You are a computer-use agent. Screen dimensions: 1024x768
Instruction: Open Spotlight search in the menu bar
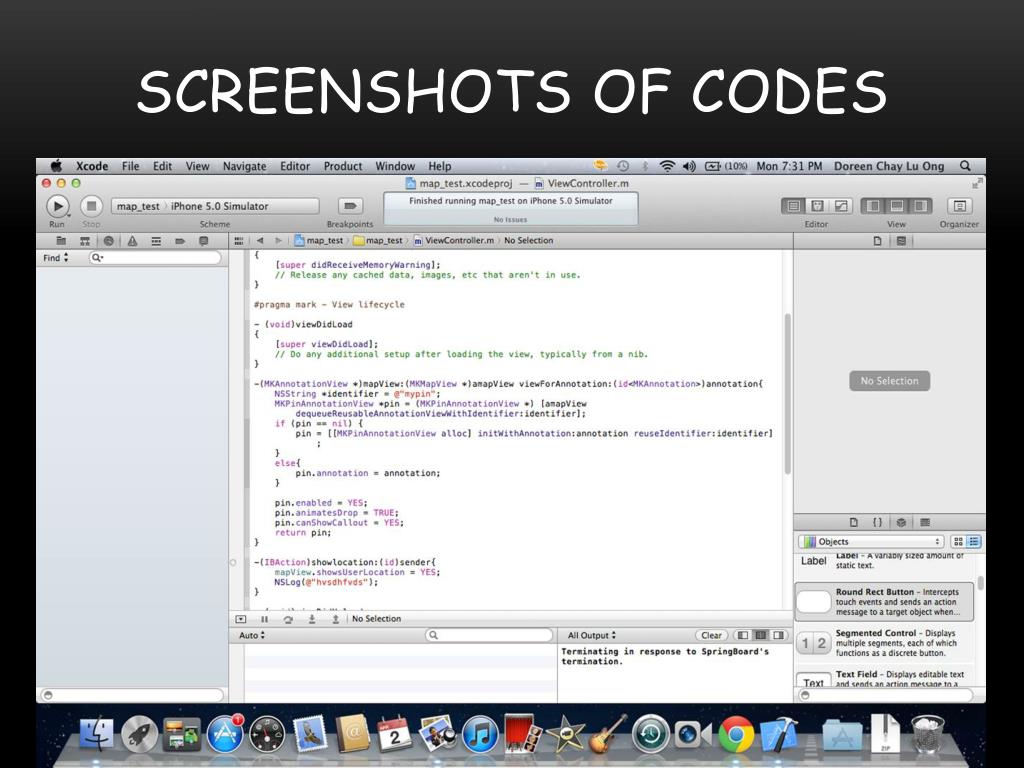pos(965,167)
